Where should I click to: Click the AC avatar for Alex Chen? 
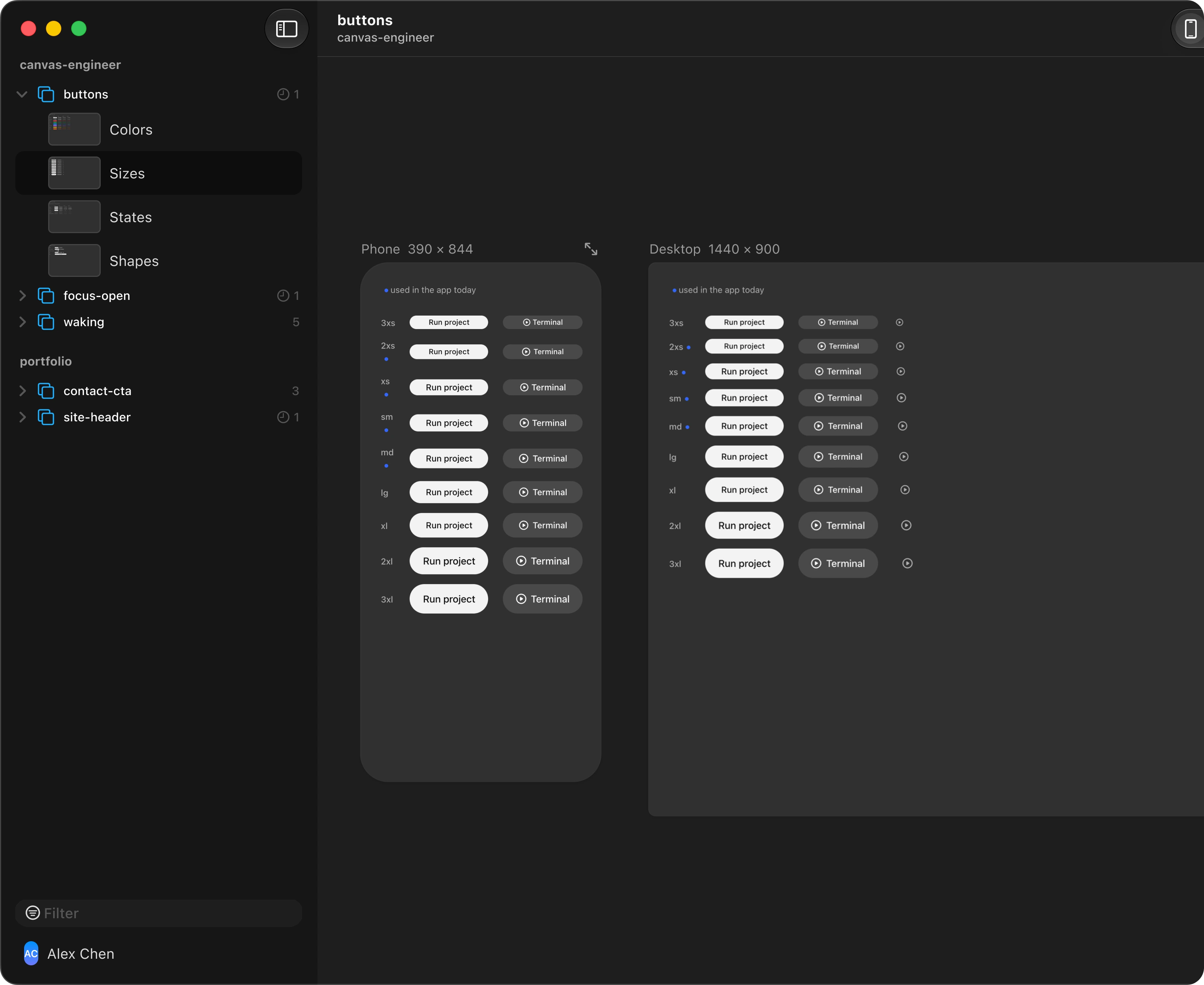tap(31, 954)
